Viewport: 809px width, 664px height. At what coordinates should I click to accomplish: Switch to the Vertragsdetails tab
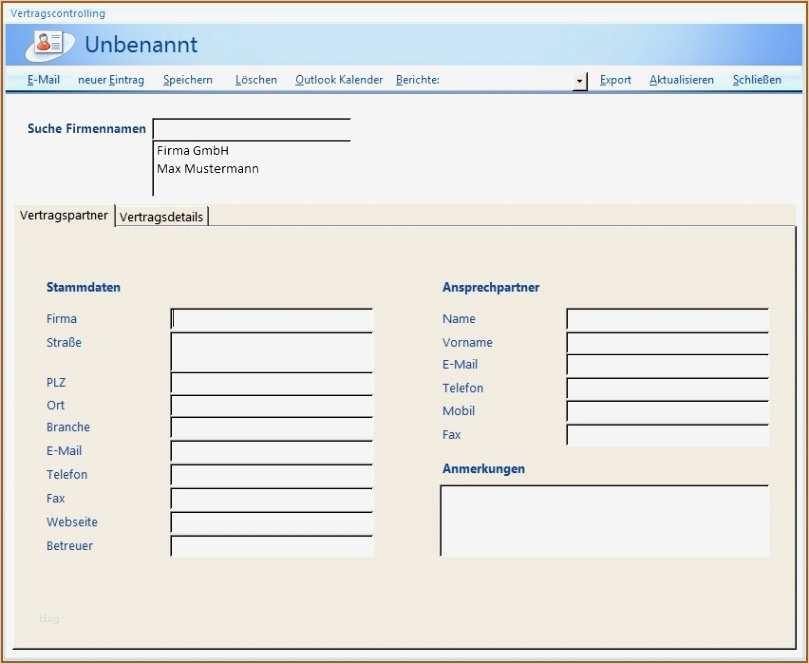coord(161,217)
